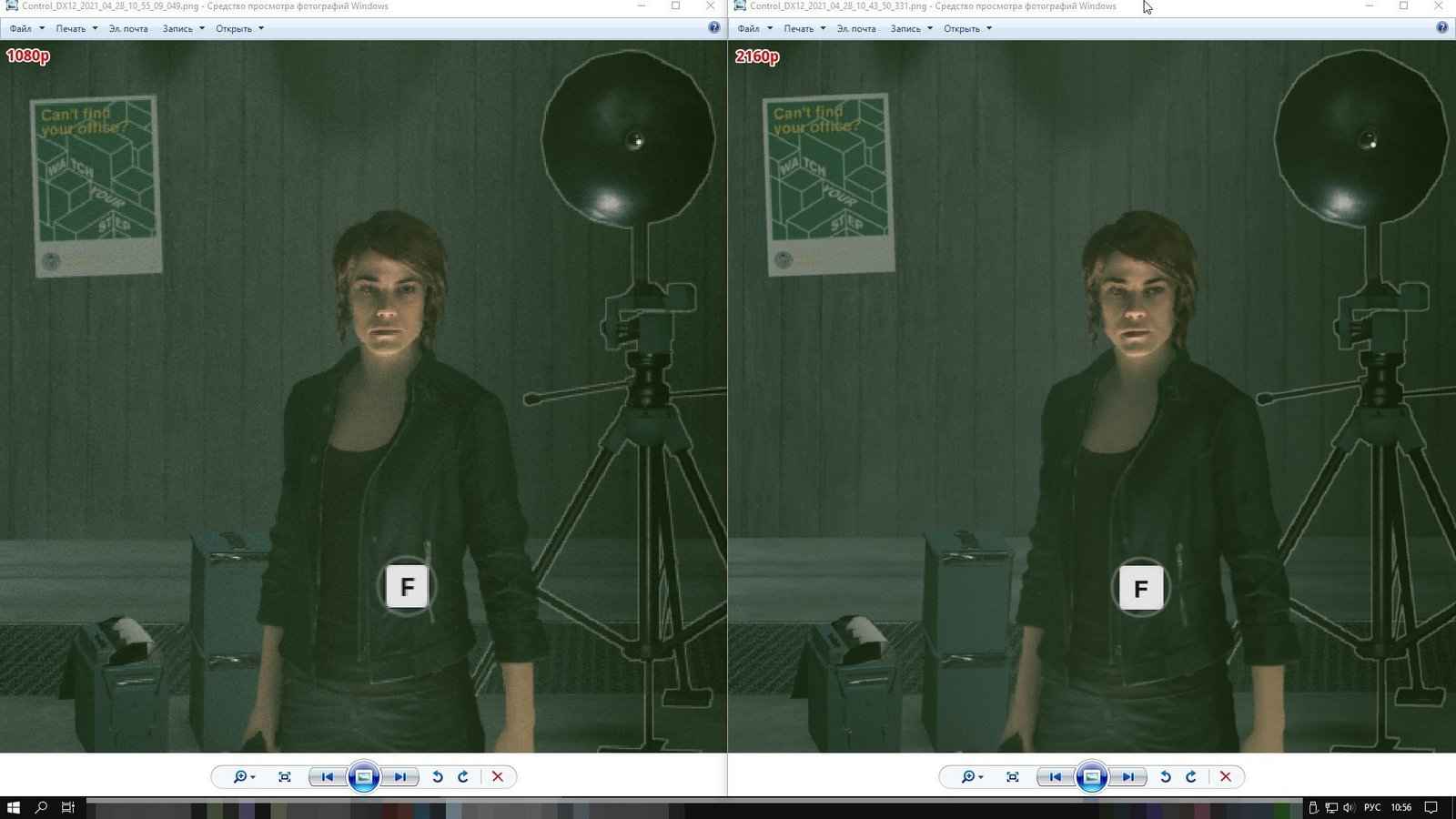The width and height of the screenshot is (1456, 819).
Task: Click Эл. почта in right viewer
Action: click(x=856, y=28)
